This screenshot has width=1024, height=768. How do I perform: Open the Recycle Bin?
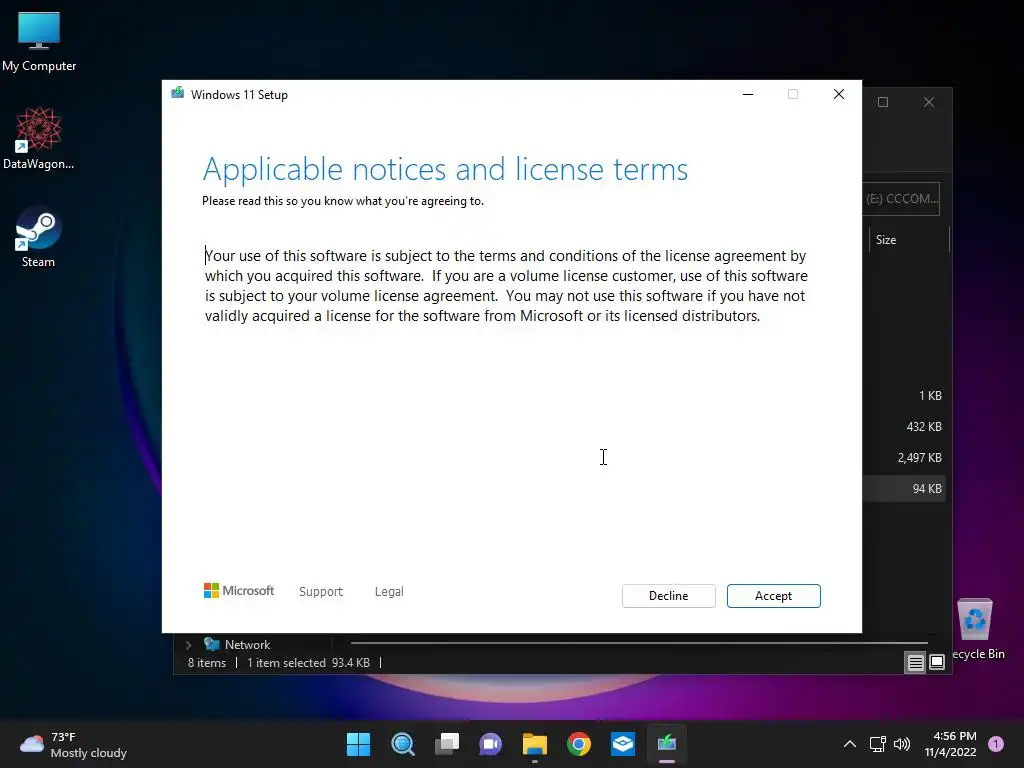(977, 629)
